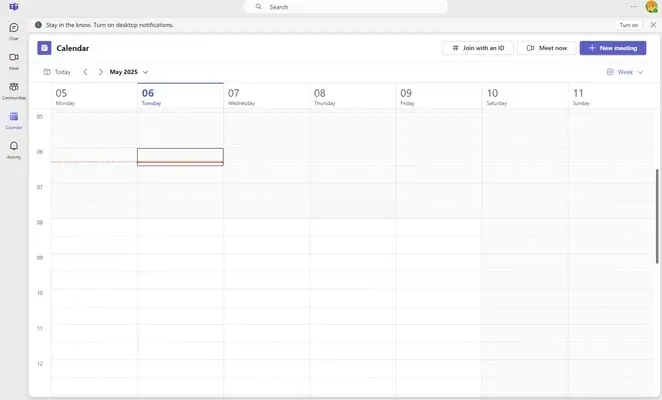Go to previous week arrow

pos(85,72)
